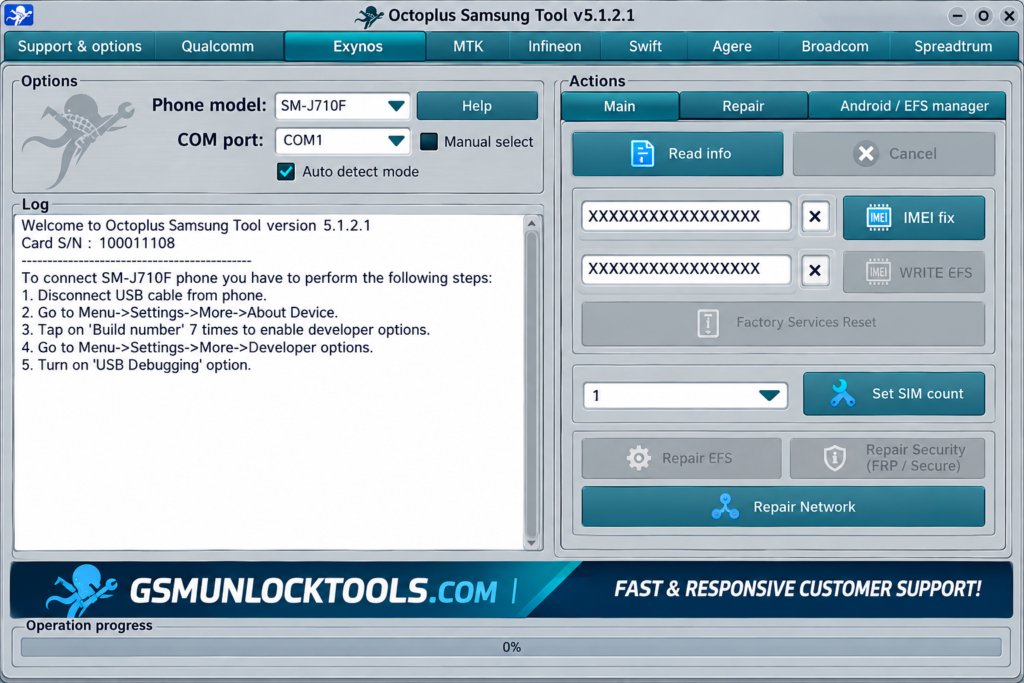Maximize the Octoplus window
This screenshot has width=1024, height=683.
984,16
